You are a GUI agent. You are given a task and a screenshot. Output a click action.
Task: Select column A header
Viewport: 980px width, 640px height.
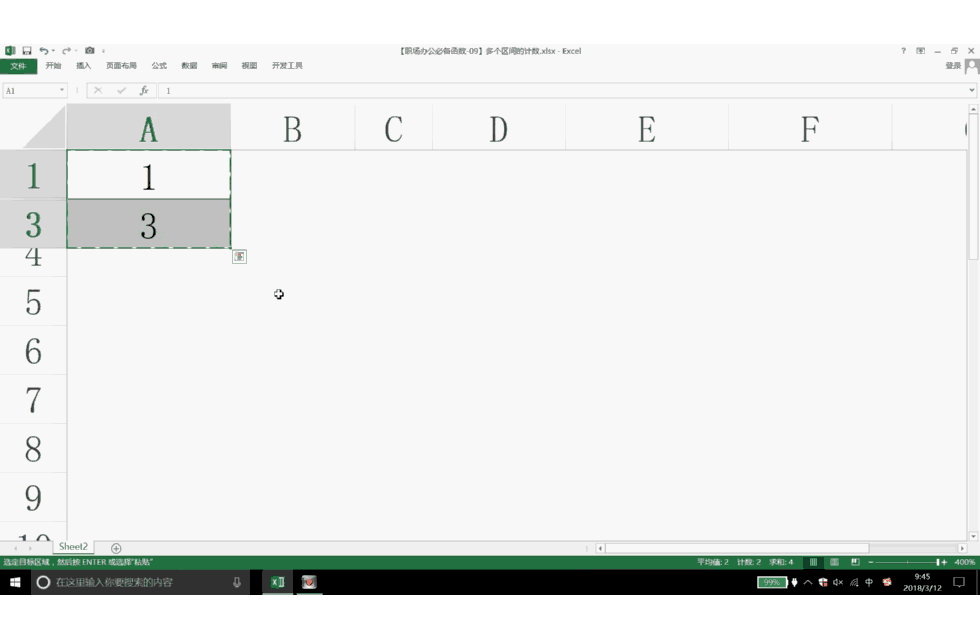(148, 128)
